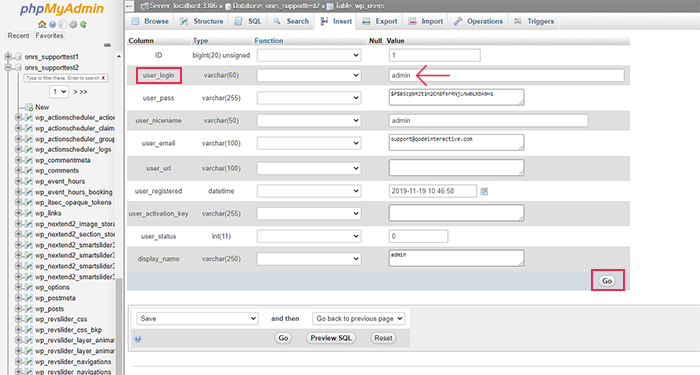Open the Function dropdown for user_registered
This screenshot has height=375, width=700.
click(309, 191)
